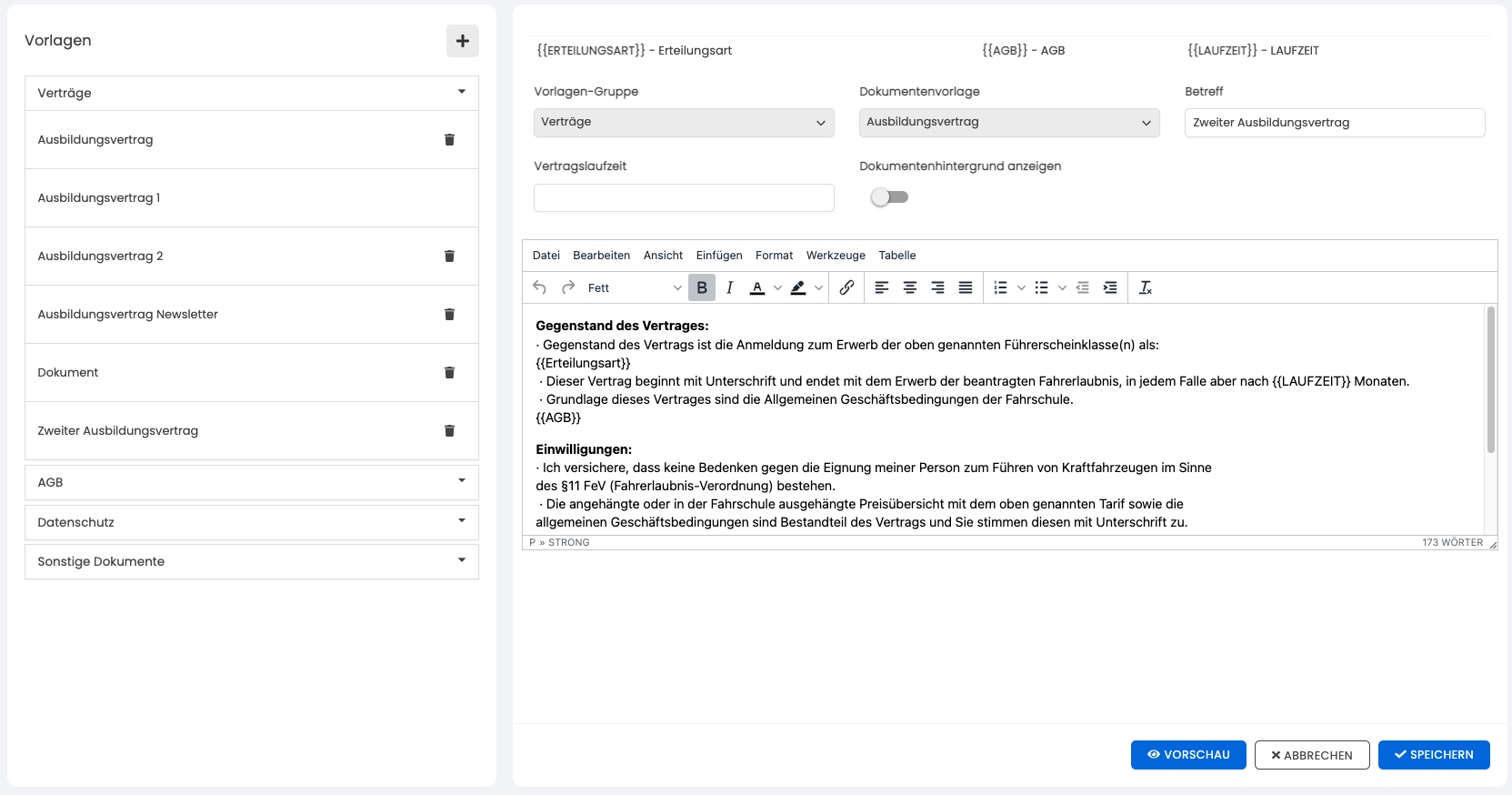Viewport: 1512px width, 795px height.
Task: Insert or edit a link
Action: tap(846, 287)
